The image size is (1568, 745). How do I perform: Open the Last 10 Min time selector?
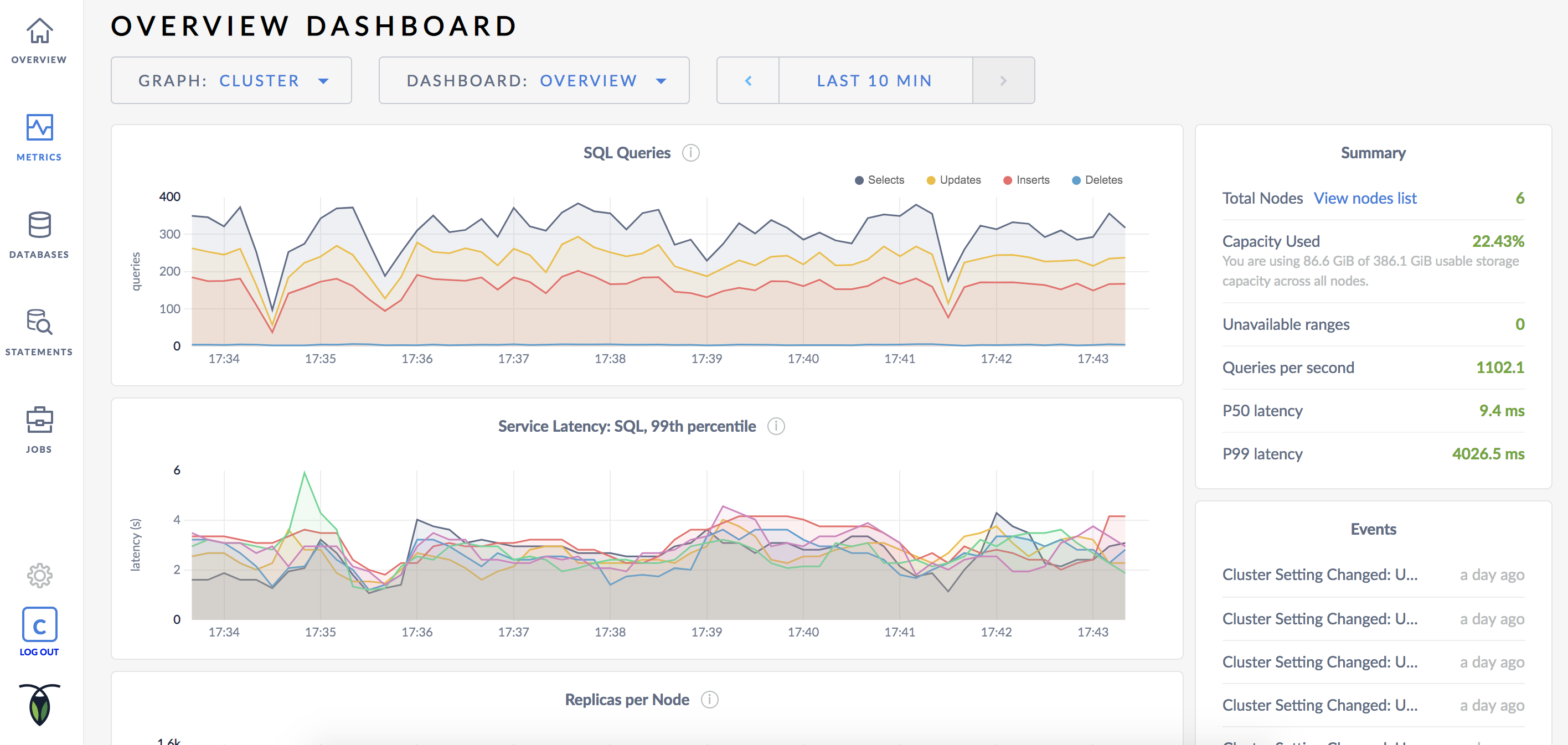click(x=875, y=80)
